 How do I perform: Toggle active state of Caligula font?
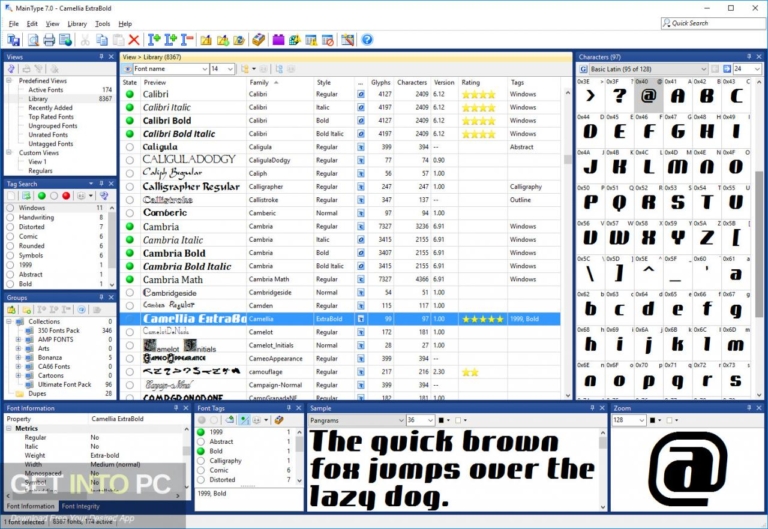coord(130,147)
